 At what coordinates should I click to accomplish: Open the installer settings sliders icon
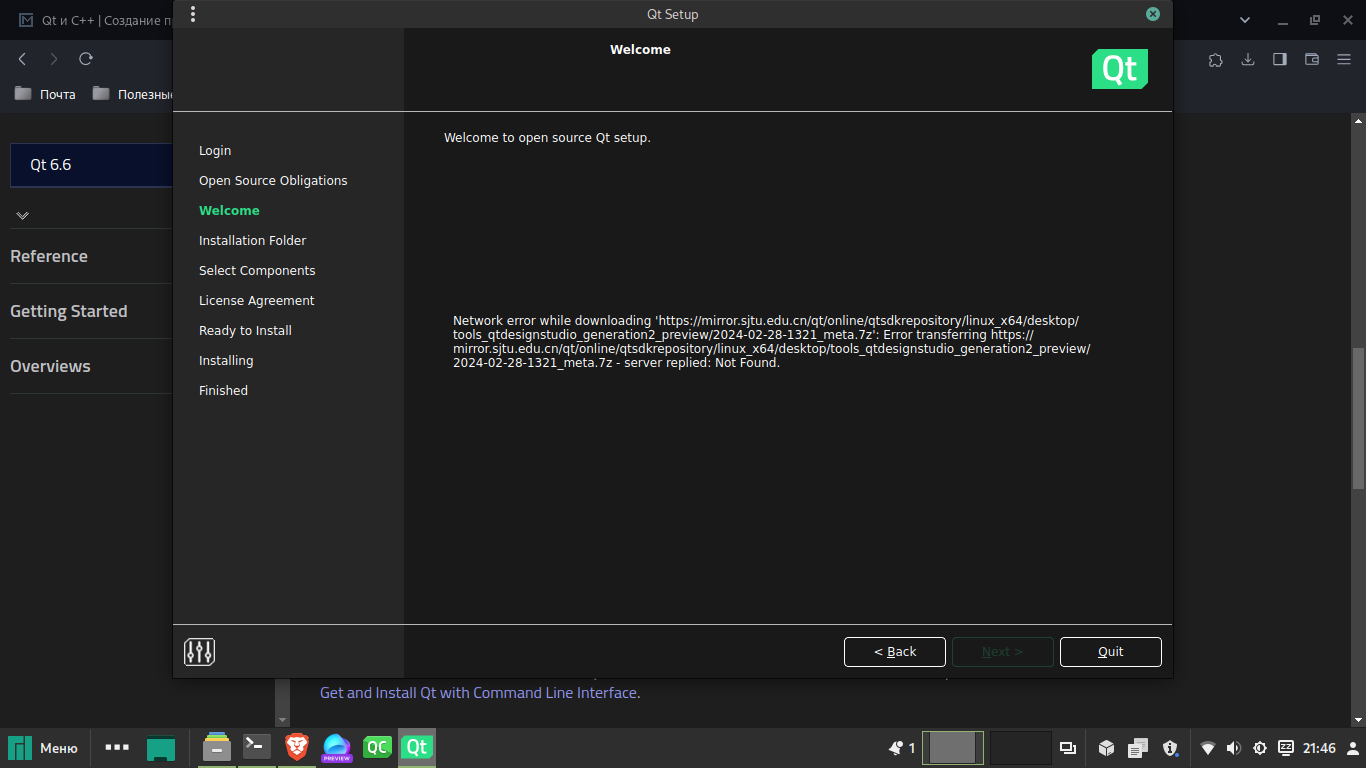click(x=200, y=652)
